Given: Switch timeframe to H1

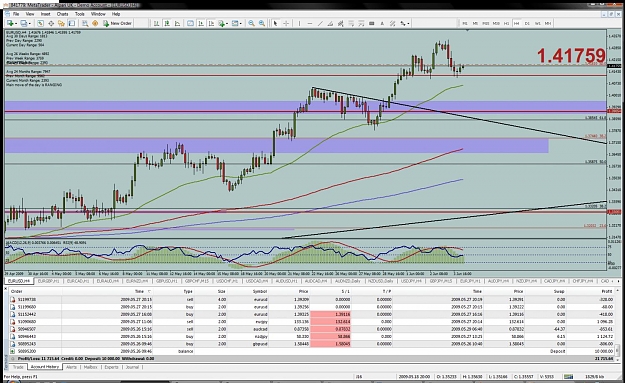Looking at the screenshot, I should 507,24.
